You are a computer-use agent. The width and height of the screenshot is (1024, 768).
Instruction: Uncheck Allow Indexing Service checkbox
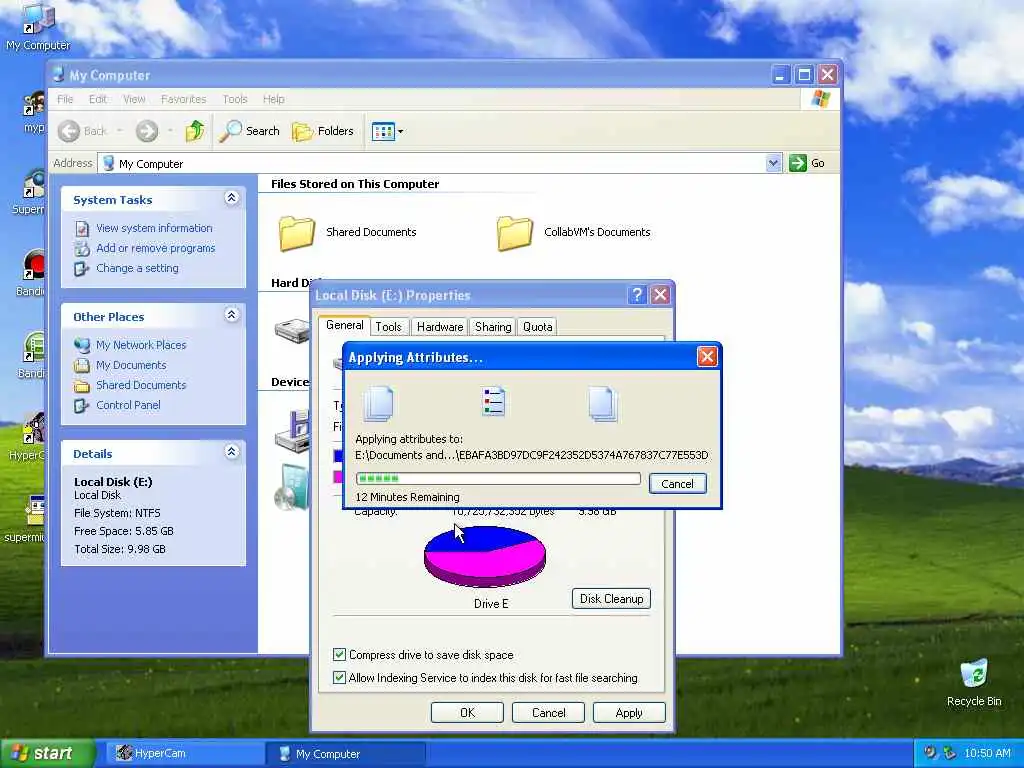click(x=339, y=677)
